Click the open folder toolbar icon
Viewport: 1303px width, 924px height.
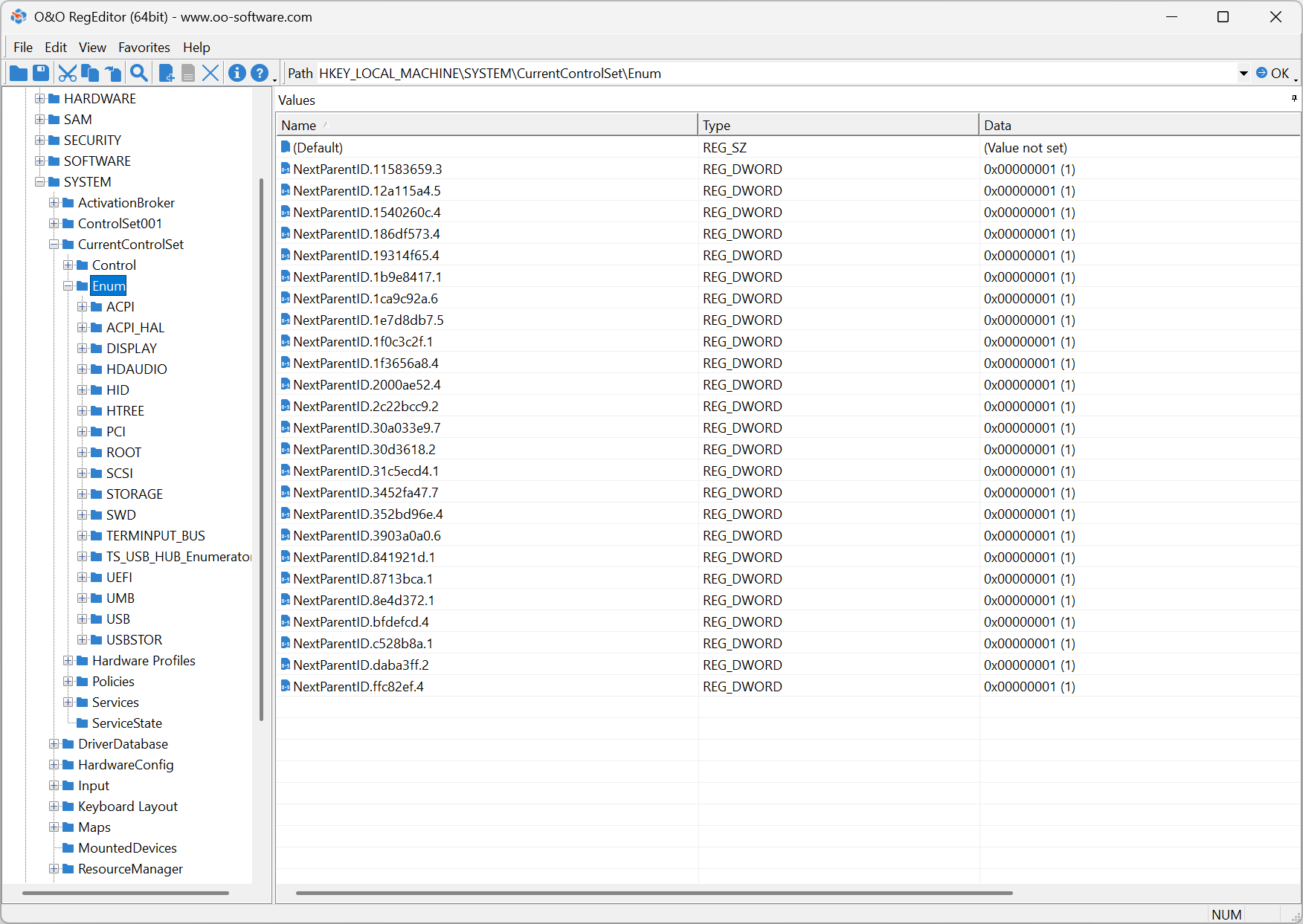(x=19, y=73)
